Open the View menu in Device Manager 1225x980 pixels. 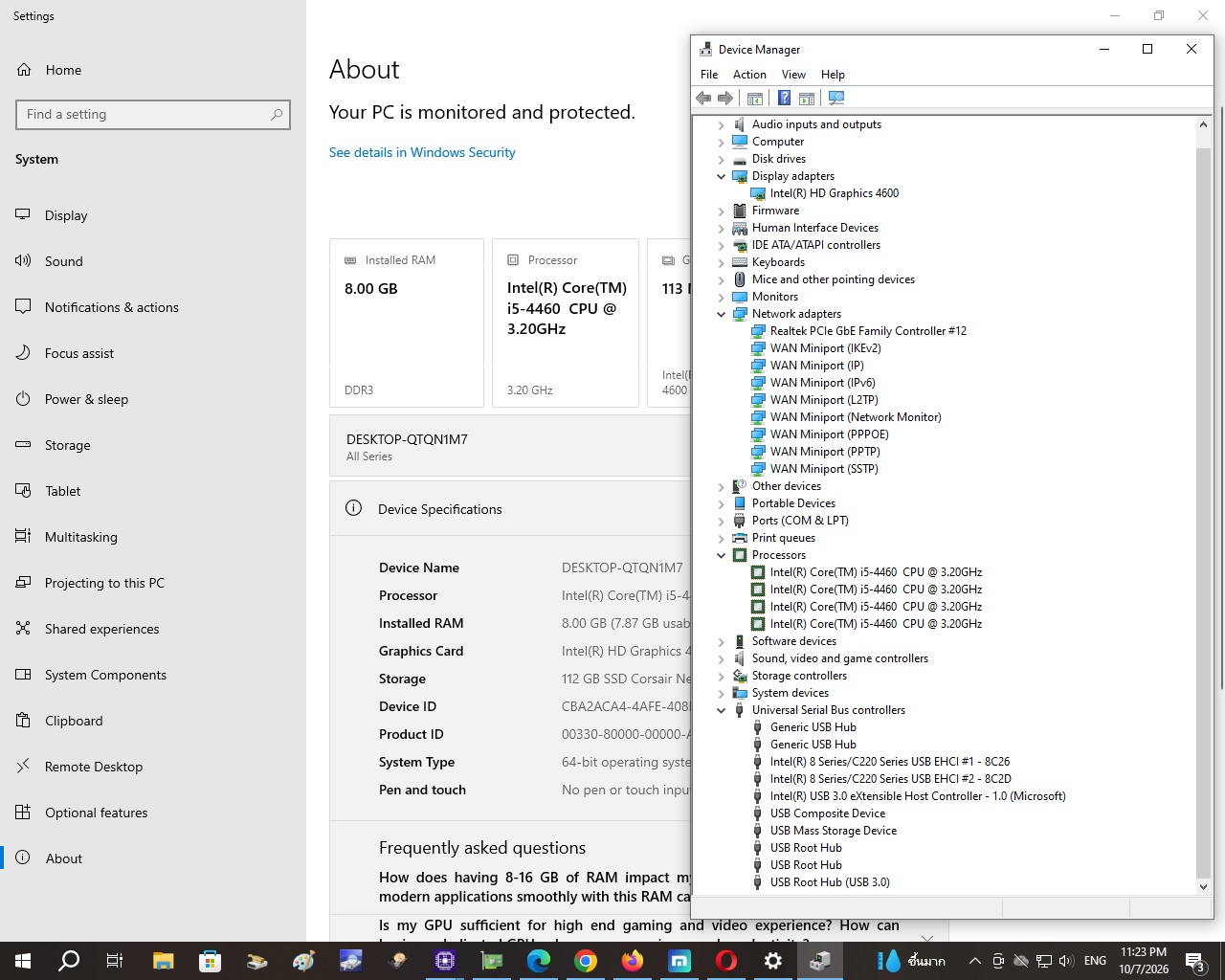[793, 75]
